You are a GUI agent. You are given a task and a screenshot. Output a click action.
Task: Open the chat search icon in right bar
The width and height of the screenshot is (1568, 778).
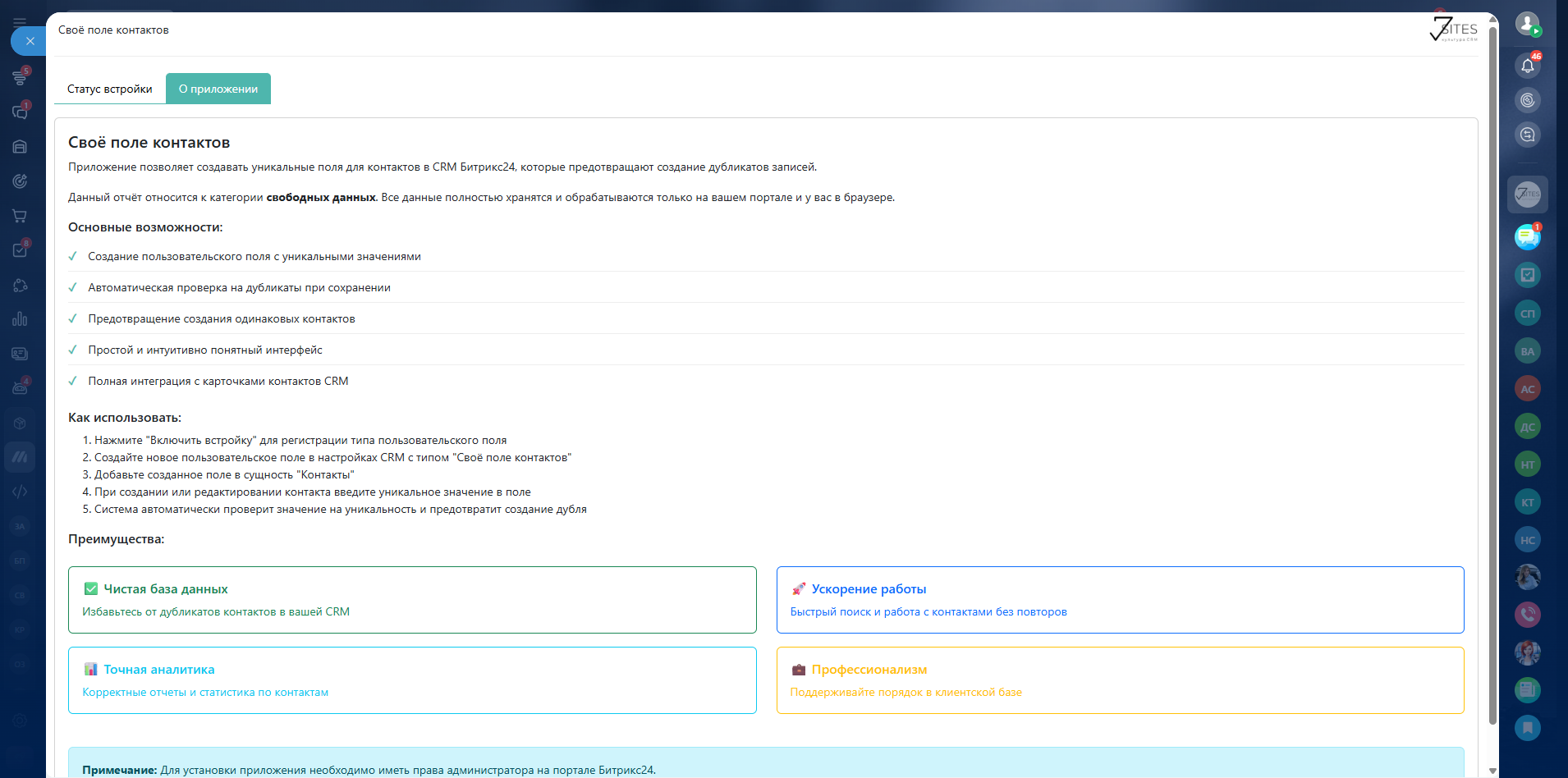click(1528, 135)
